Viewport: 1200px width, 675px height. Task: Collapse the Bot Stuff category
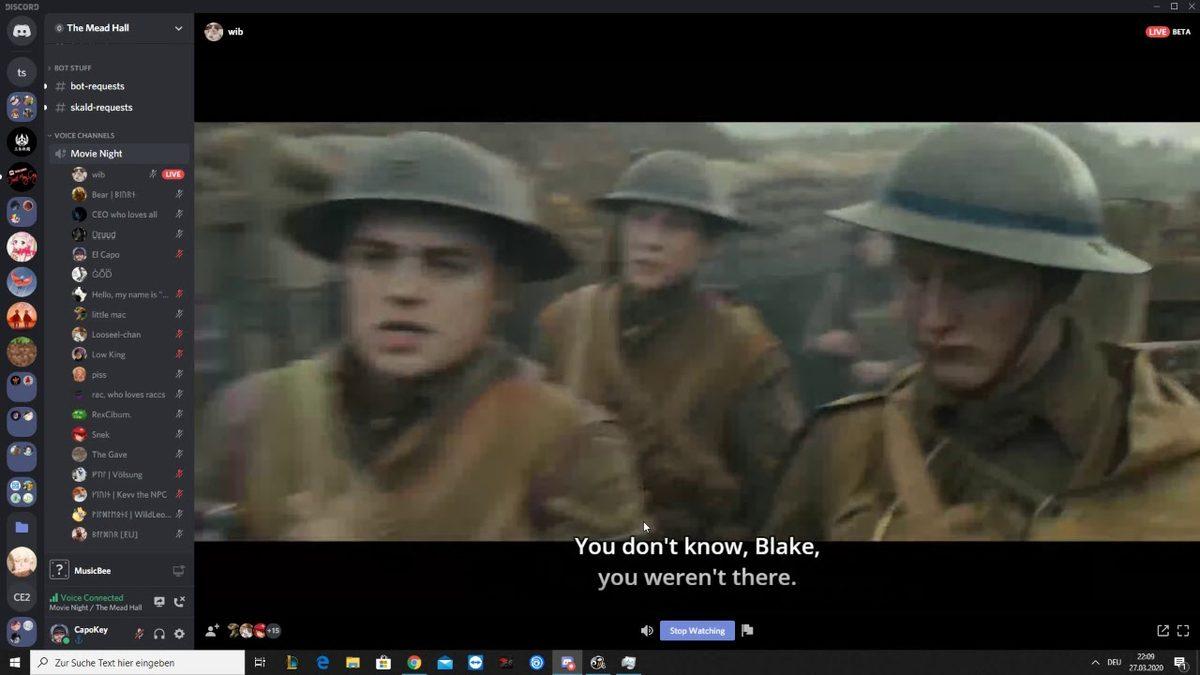coord(72,68)
